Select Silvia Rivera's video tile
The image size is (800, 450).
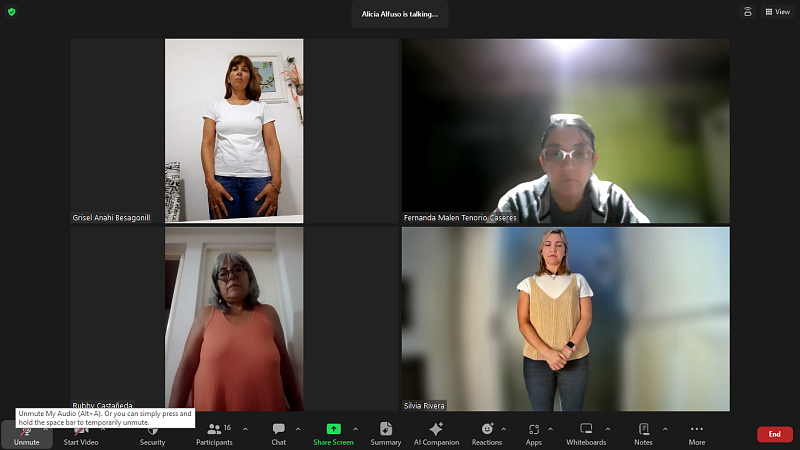(x=565, y=318)
